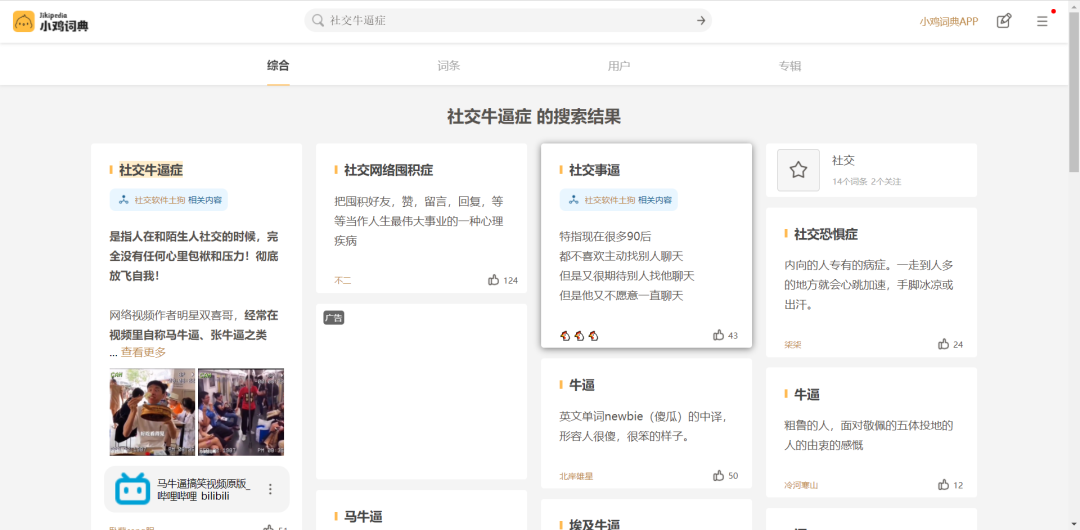The image size is (1080, 530).
Task: Open the edit/compose pencil icon
Action: point(1004,21)
